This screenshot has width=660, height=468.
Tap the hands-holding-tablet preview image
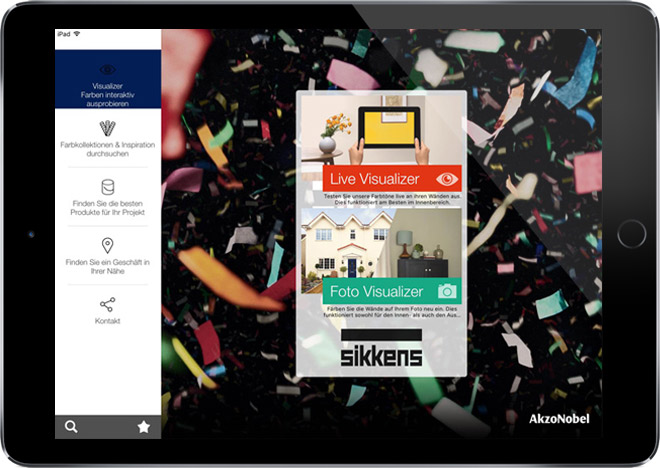381,130
